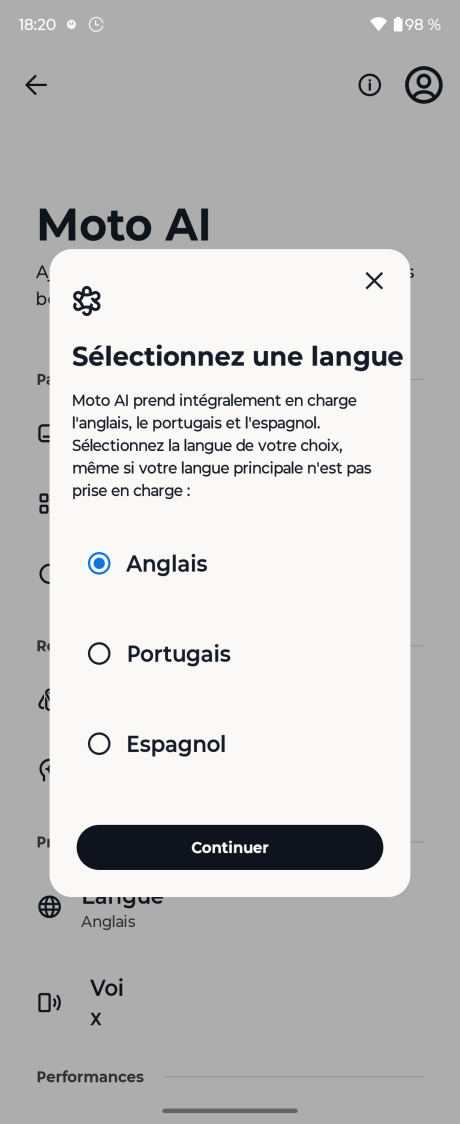Tap the Moto AI flower logo
The height and width of the screenshot is (1124, 460).
[87, 301]
